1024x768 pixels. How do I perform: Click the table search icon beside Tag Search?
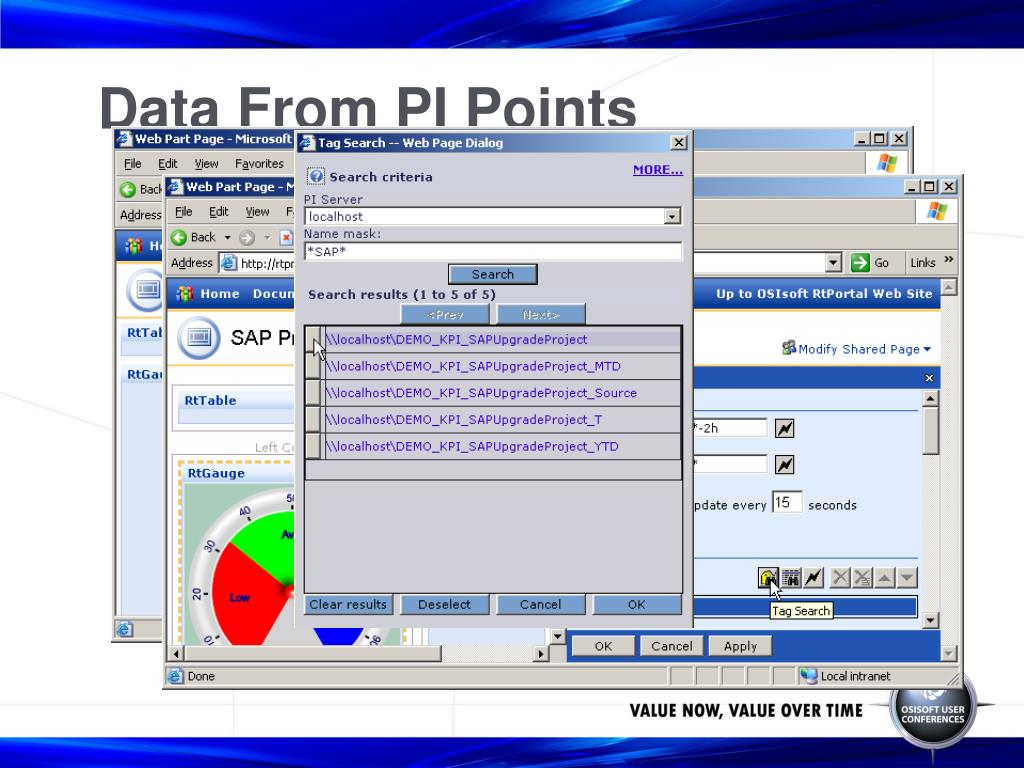point(790,577)
